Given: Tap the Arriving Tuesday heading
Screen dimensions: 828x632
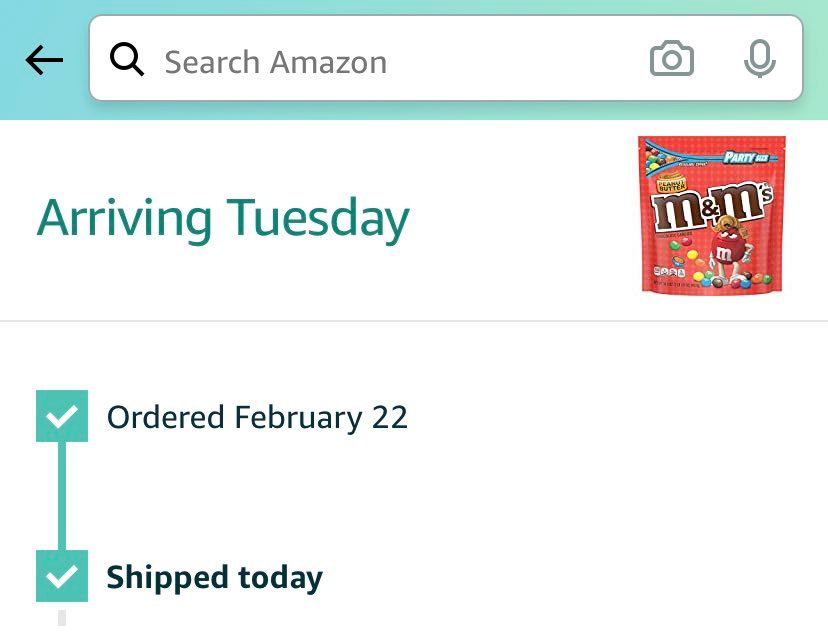Looking at the screenshot, I should click(223, 219).
